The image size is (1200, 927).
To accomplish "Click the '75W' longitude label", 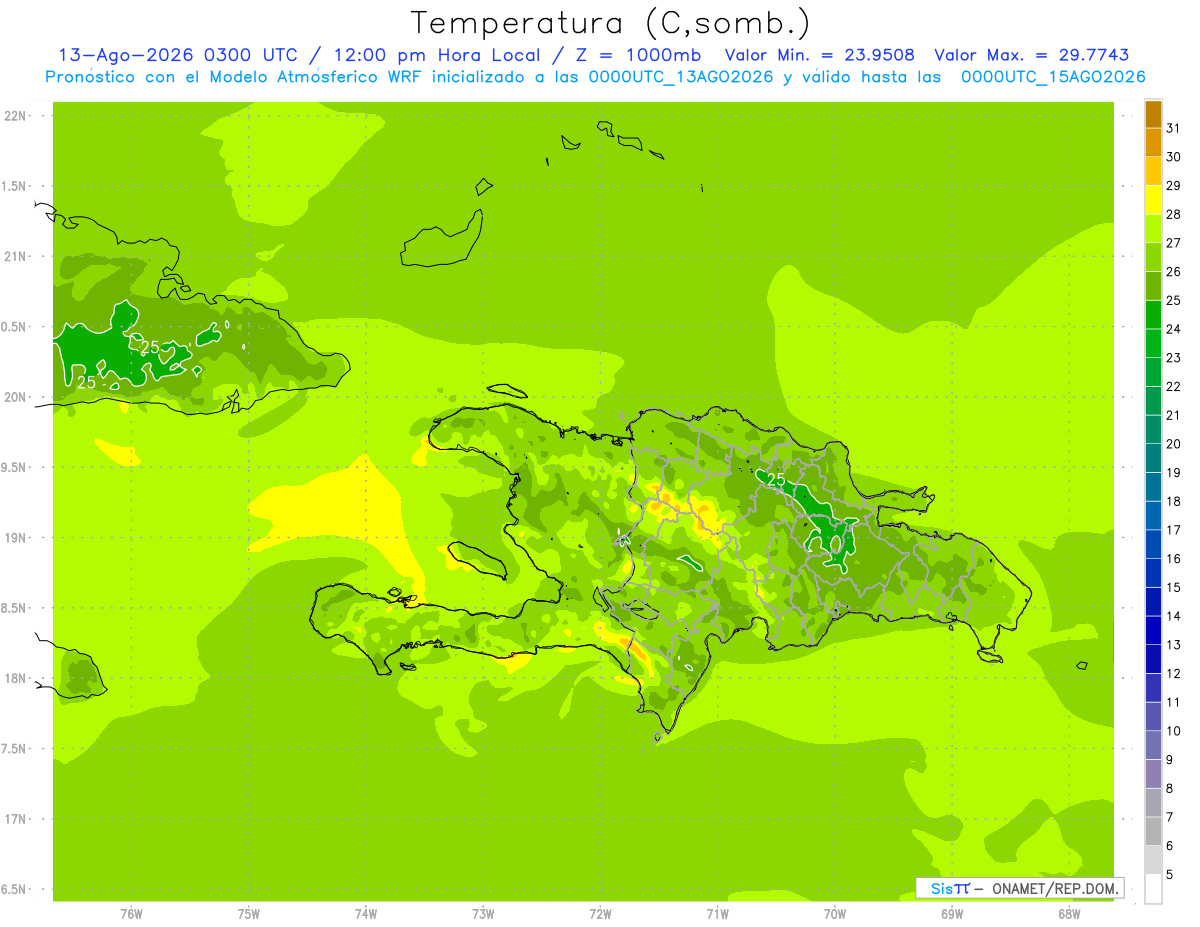I will [x=248, y=914].
